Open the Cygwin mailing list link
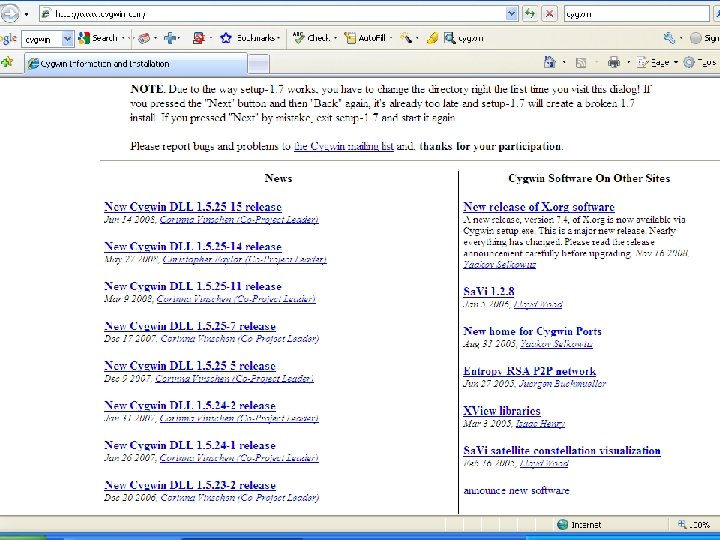 click(344, 146)
